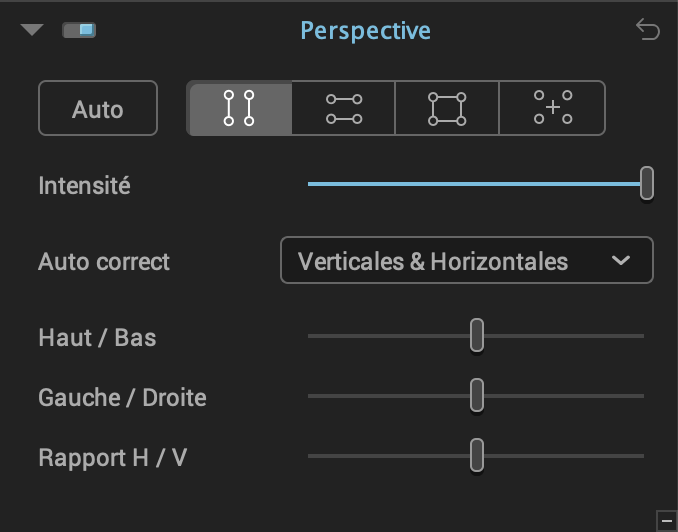Select the force vertical parallels tool
678x532 pixels.
coord(240,108)
